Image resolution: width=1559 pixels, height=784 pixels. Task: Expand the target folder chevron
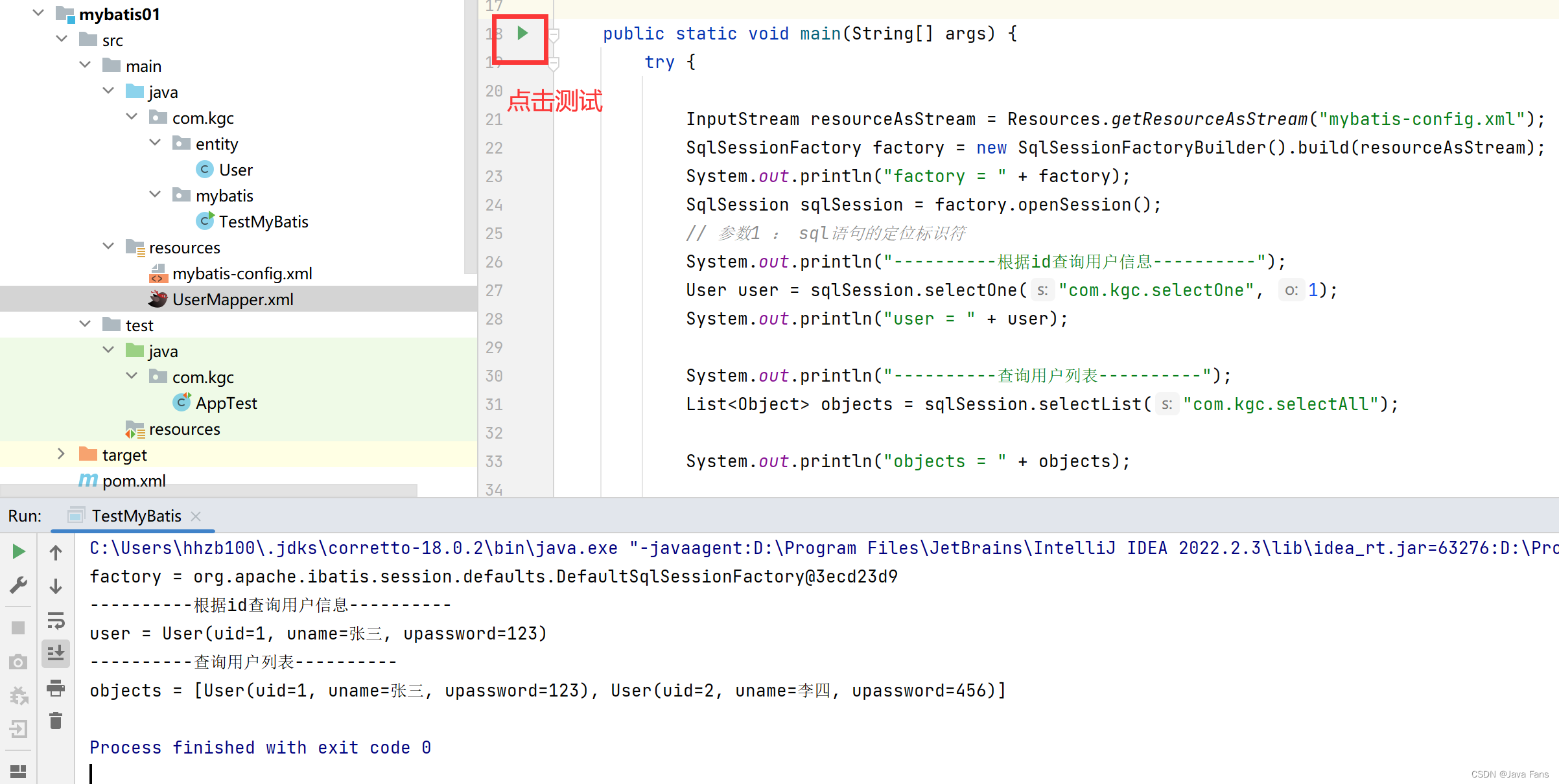pyautogui.click(x=62, y=454)
